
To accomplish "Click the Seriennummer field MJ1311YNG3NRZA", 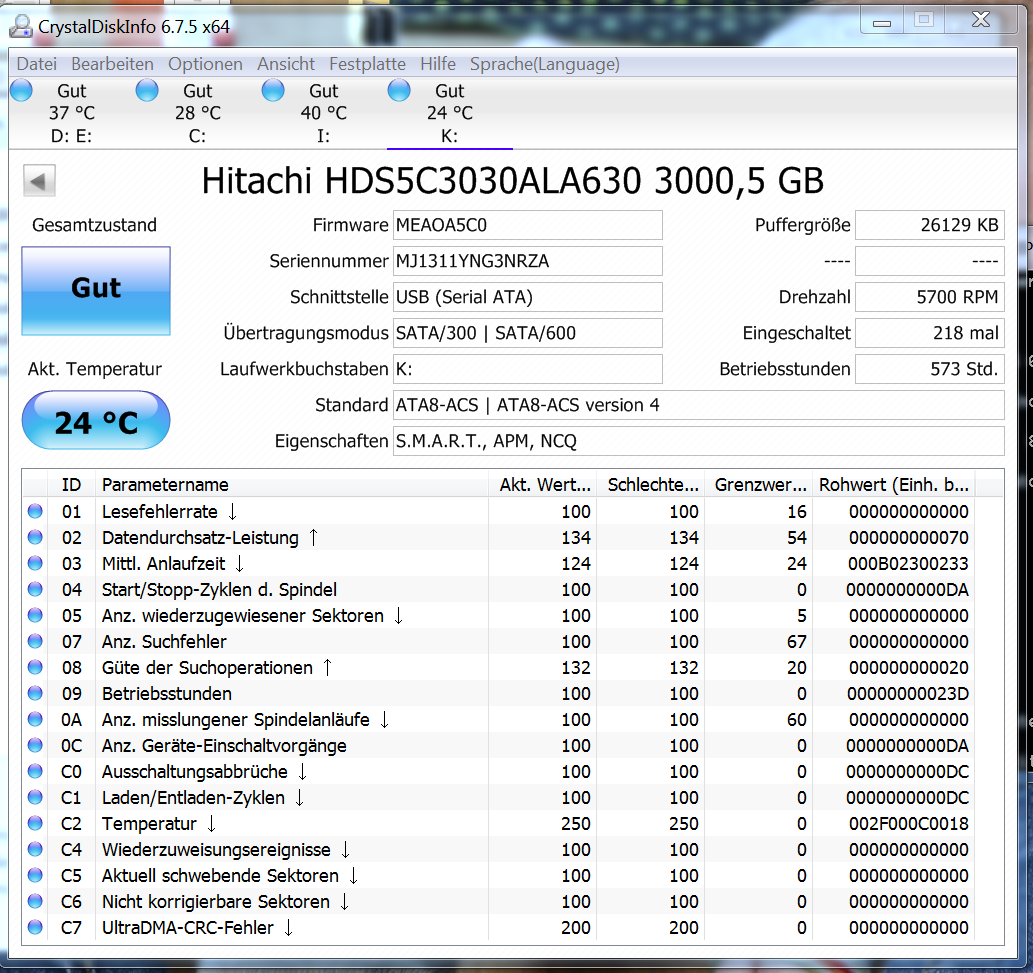I will click(x=527, y=261).
